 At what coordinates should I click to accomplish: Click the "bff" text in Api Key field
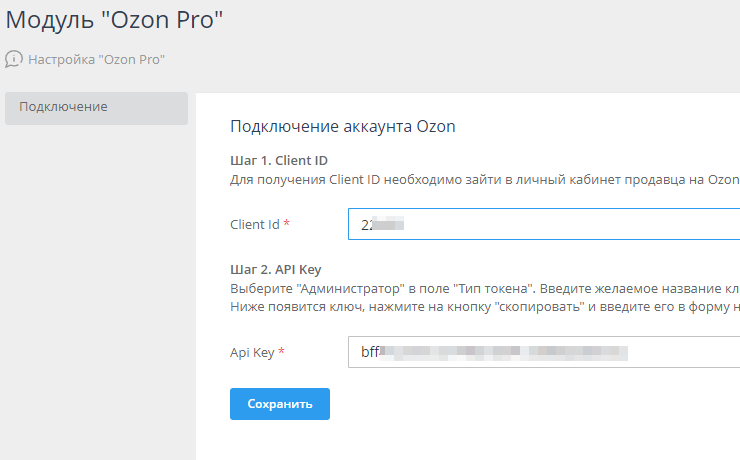[x=371, y=352]
